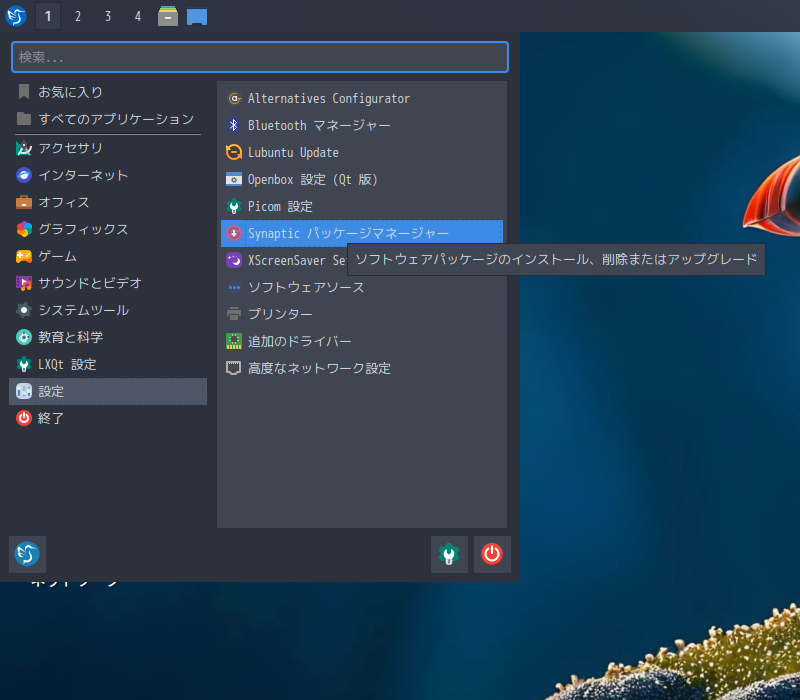Click the Synaptic download icon

(234, 234)
